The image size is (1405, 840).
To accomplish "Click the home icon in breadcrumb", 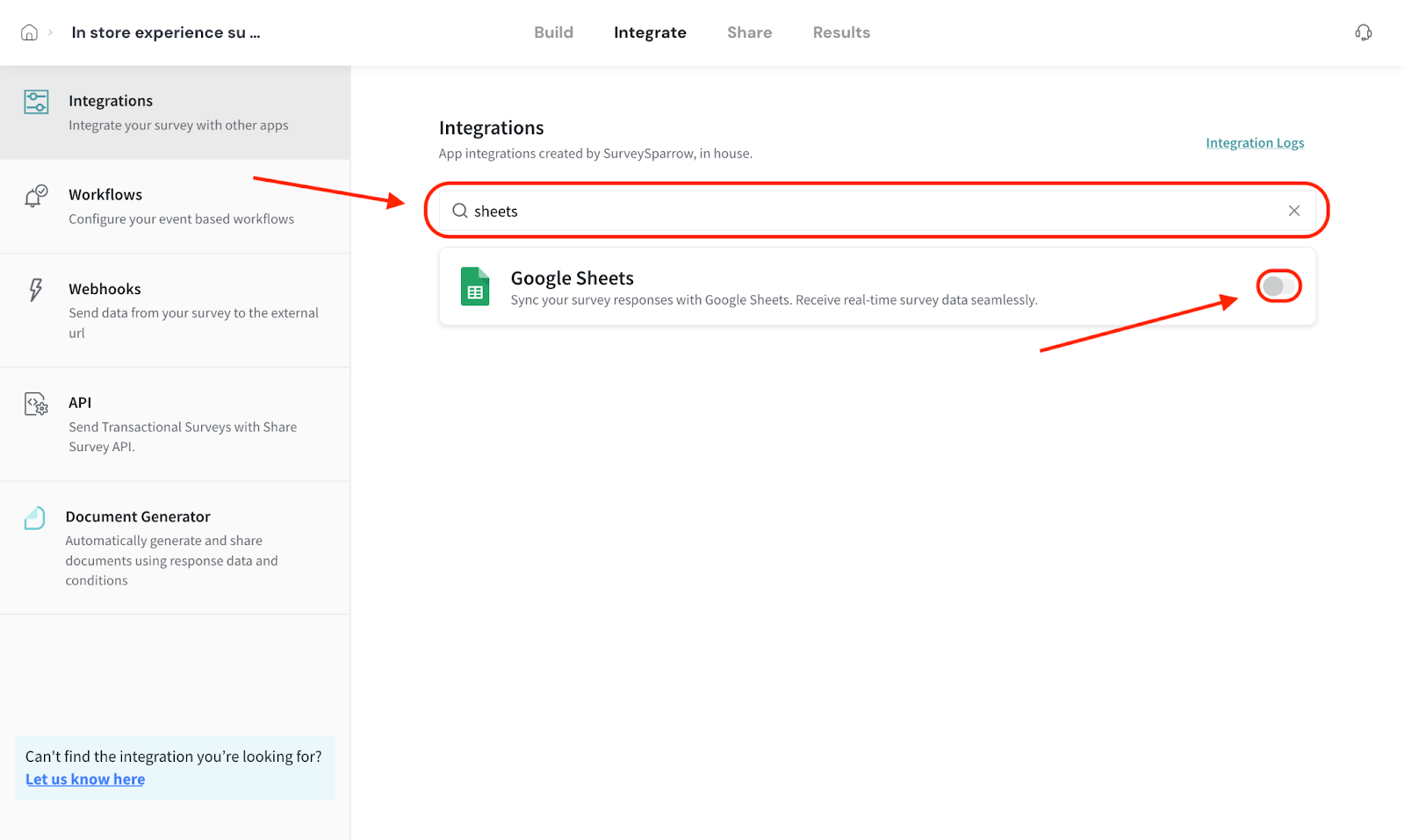I will (x=29, y=32).
